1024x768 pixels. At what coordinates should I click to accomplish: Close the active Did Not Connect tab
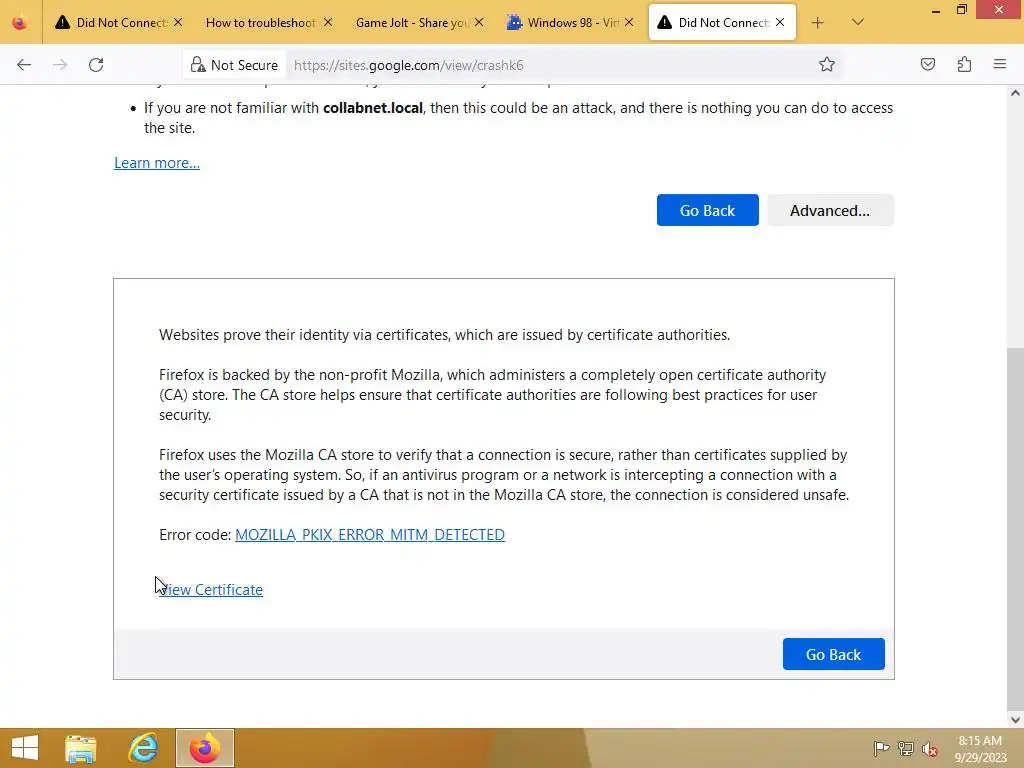point(780,23)
